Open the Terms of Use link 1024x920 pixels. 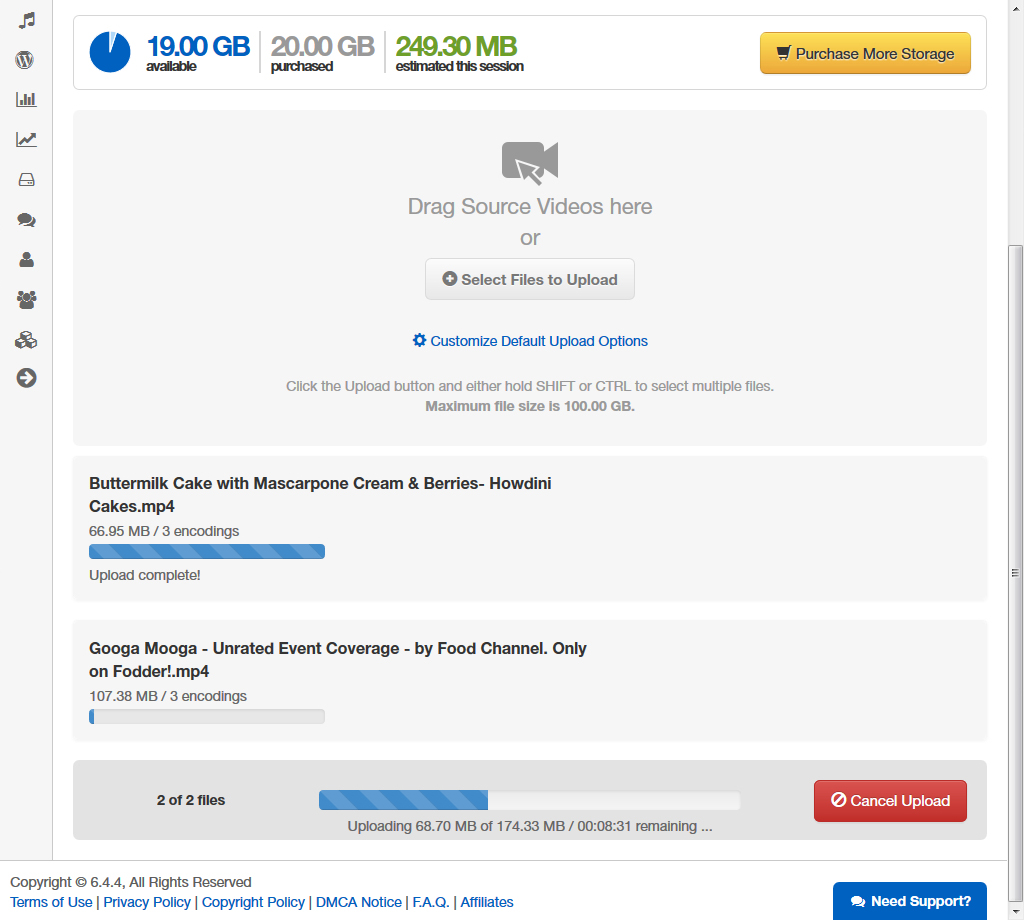tap(51, 902)
